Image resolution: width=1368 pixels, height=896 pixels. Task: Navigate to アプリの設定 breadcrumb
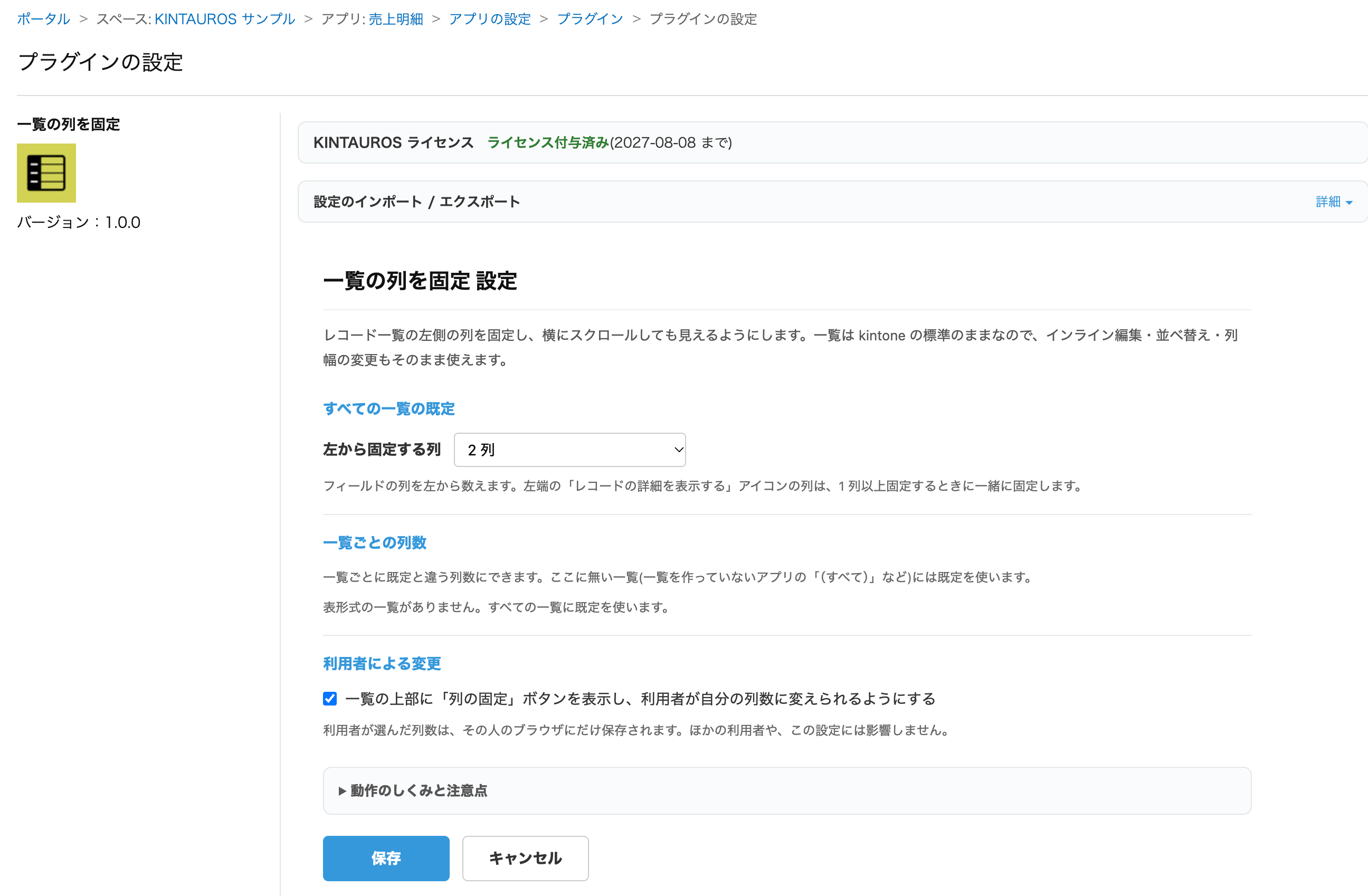point(490,19)
